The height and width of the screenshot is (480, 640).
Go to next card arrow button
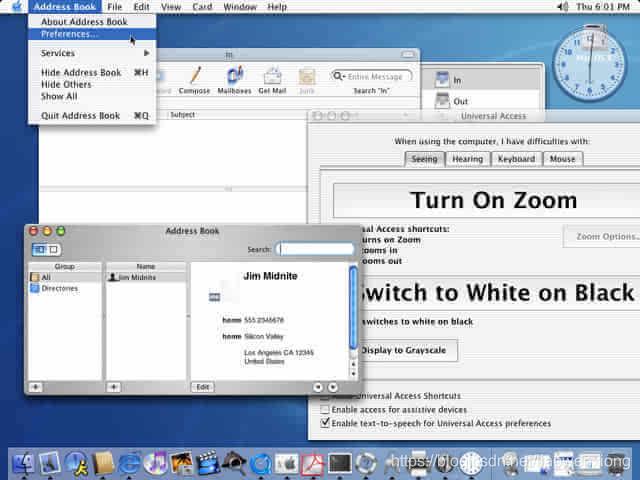pyautogui.click(x=333, y=387)
